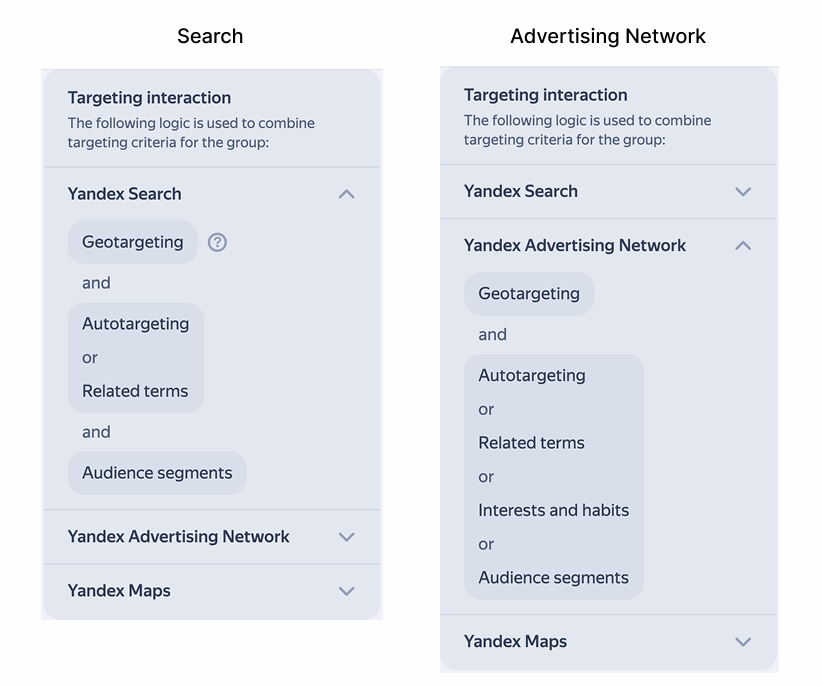Expand Yandex Maps in right panel

[742, 642]
